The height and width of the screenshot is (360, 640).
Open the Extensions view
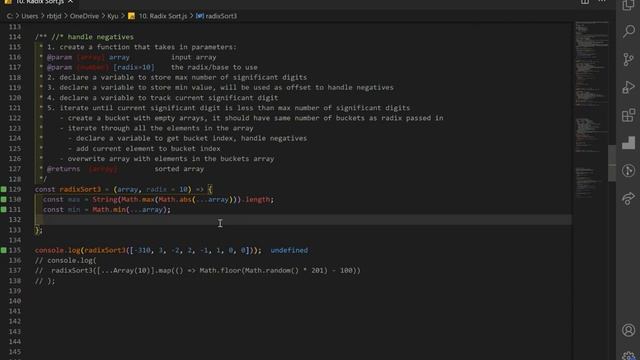tap(629, 115)
